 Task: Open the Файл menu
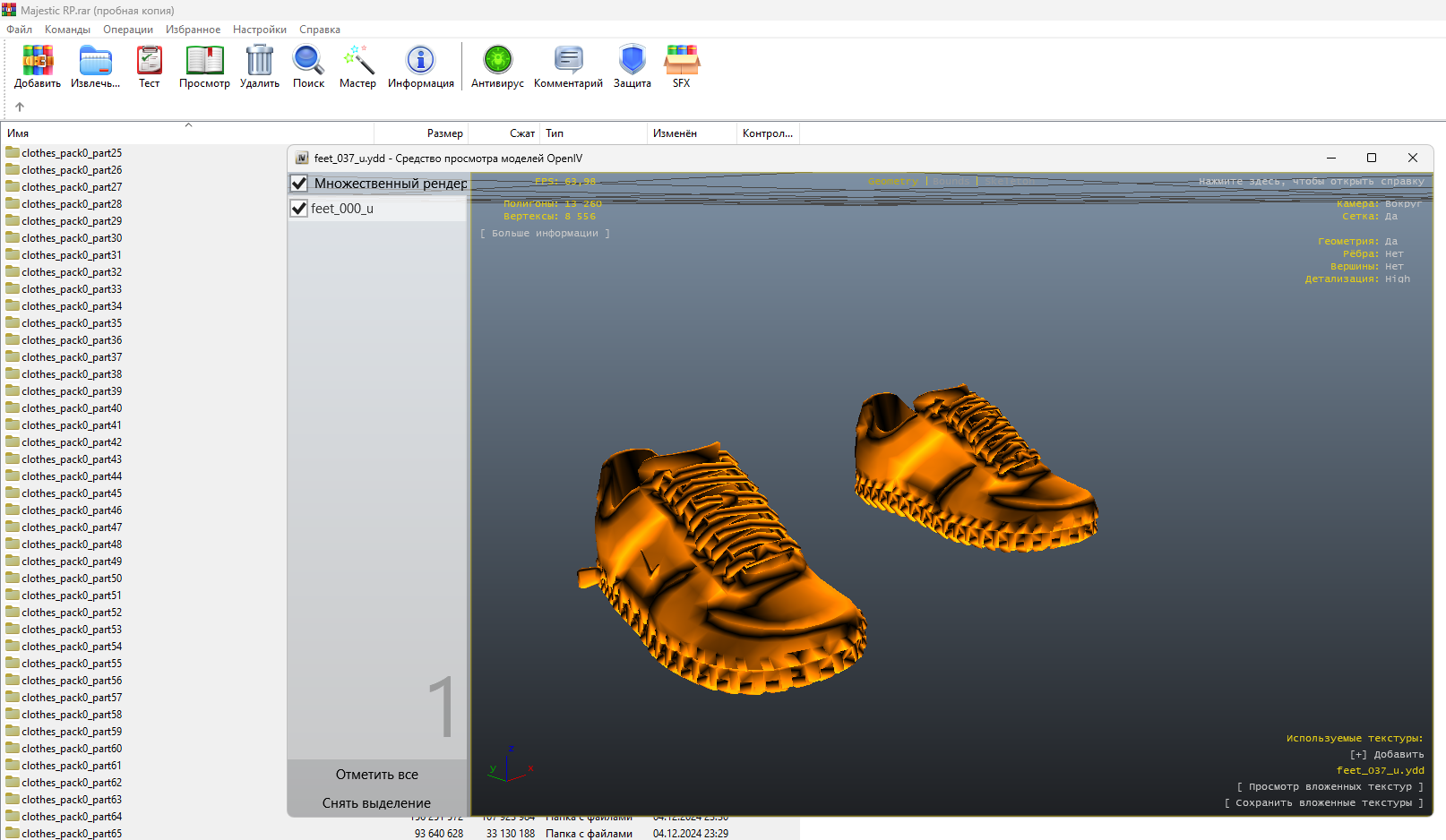click(x=19, y=30)
